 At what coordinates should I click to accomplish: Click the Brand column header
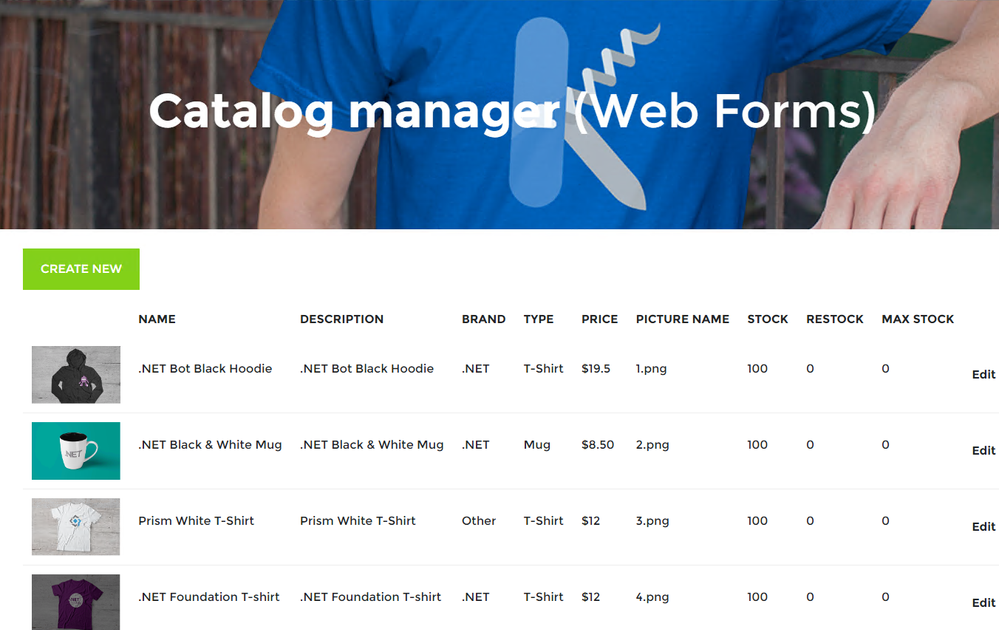click(484, 319)
